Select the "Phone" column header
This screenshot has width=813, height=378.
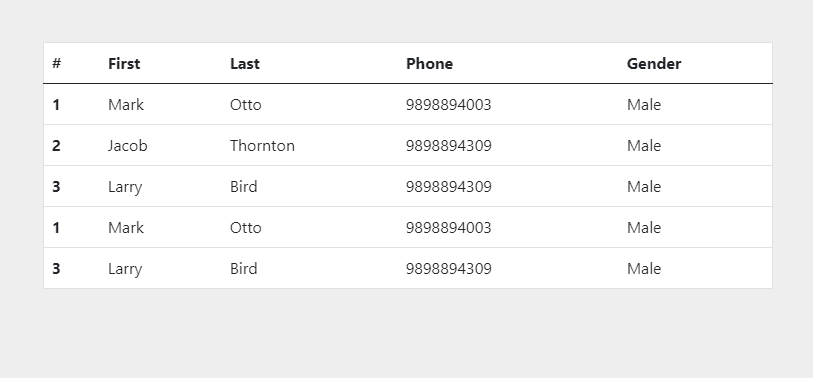[x=429, y=63]
